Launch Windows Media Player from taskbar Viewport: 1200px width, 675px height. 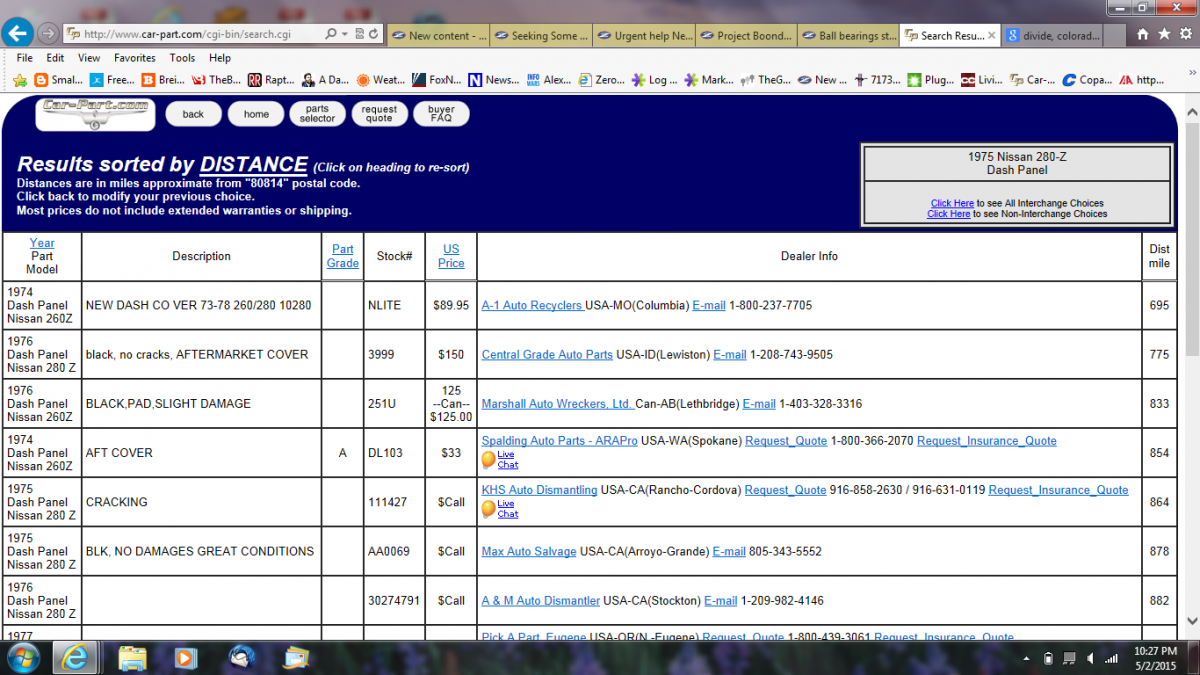[186, 658]
